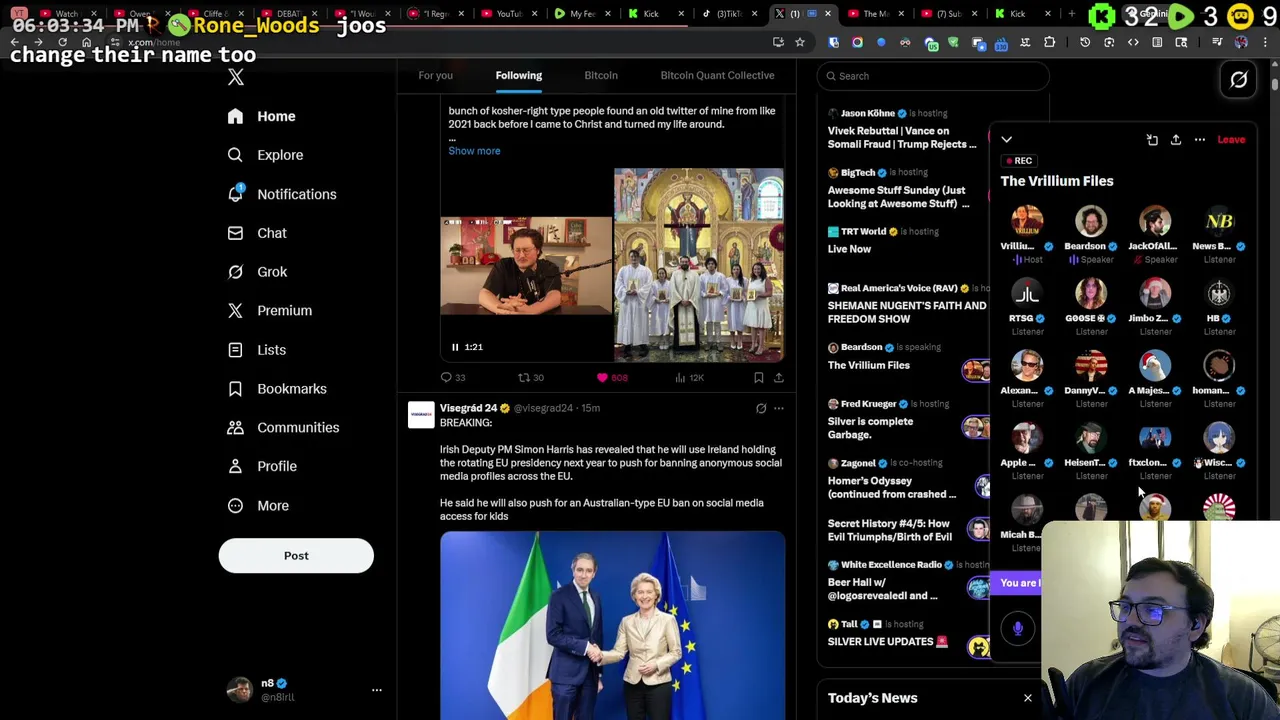Open account menu dots beside n8
The height and width of the screenshot is (720, 1280).
click(x=377, y=690)
